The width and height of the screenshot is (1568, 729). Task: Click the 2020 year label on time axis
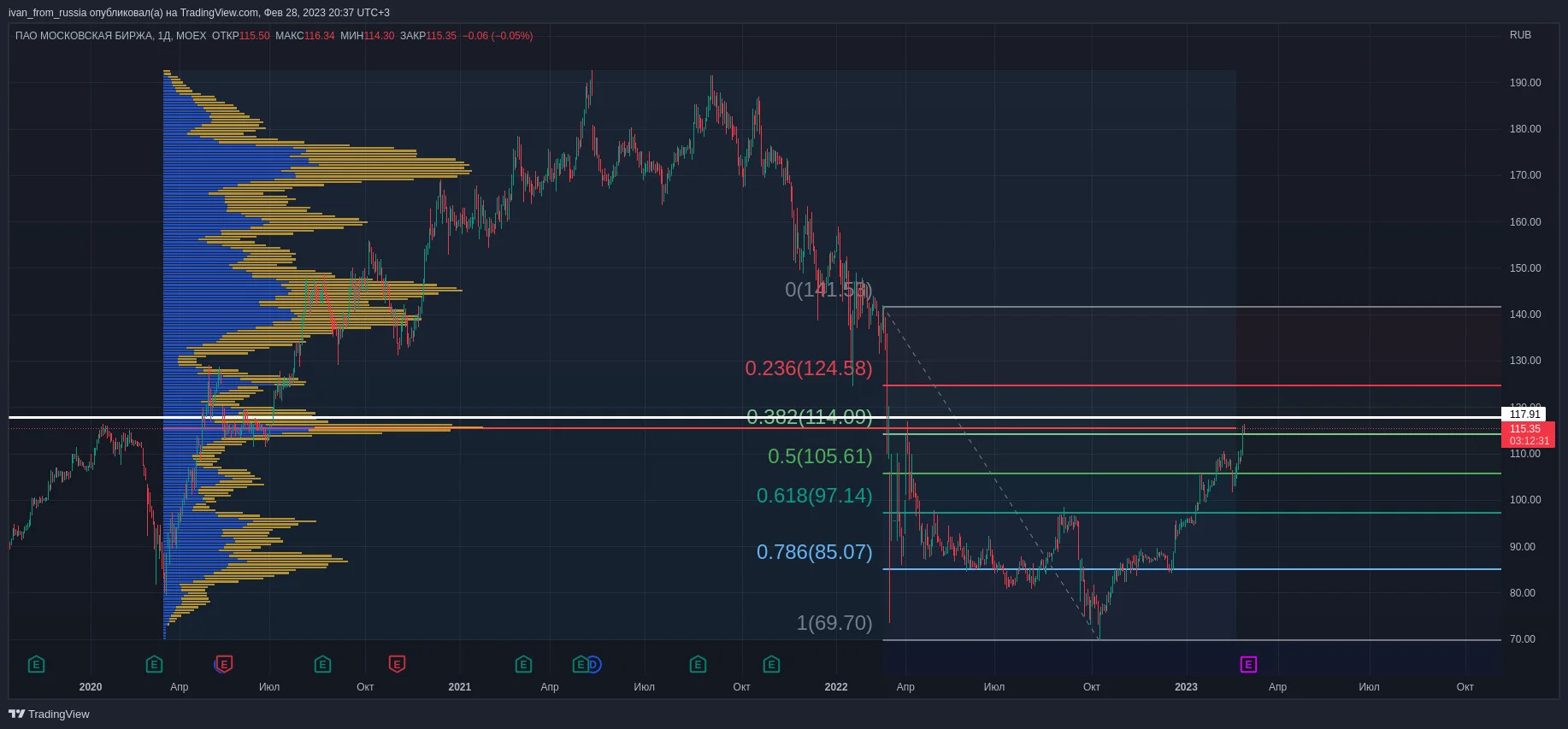point(91,687)
